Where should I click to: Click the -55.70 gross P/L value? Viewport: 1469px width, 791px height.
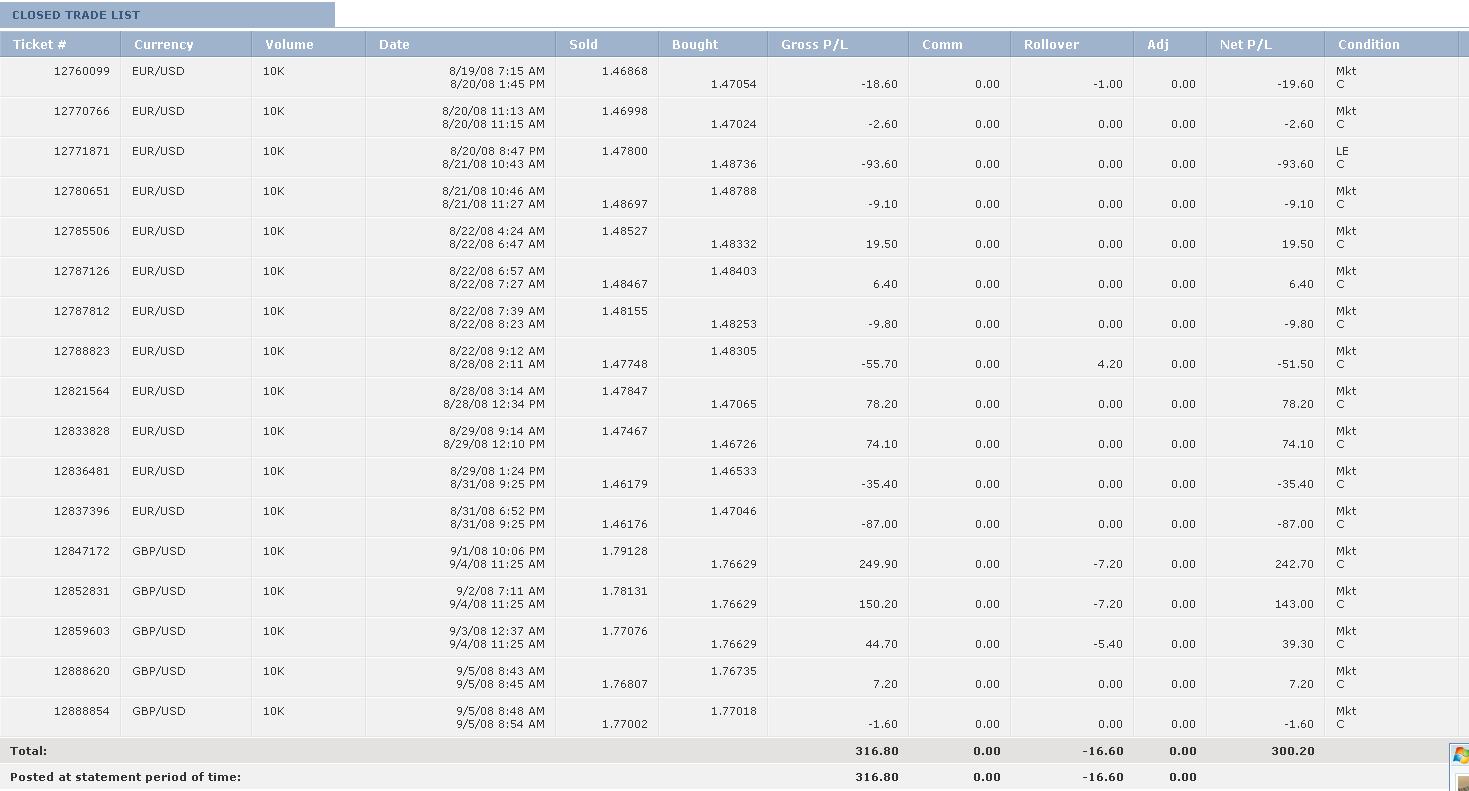coord(880,364)
